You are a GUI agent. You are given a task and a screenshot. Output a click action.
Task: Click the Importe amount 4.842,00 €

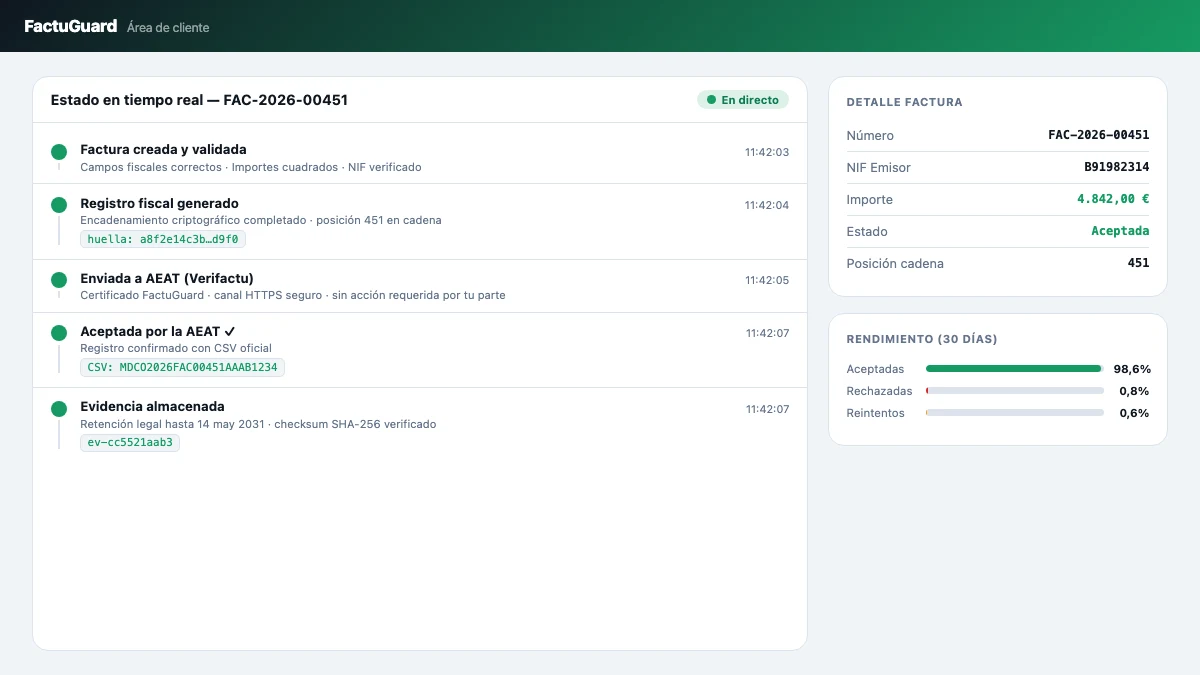click(1113, 199)
